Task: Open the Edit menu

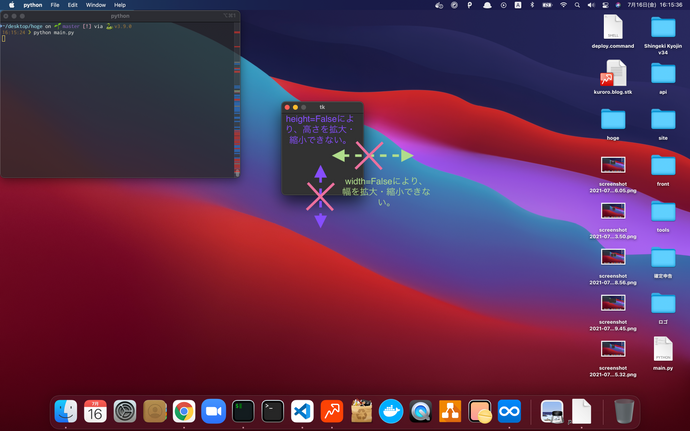Action: [x=73, y=5]
